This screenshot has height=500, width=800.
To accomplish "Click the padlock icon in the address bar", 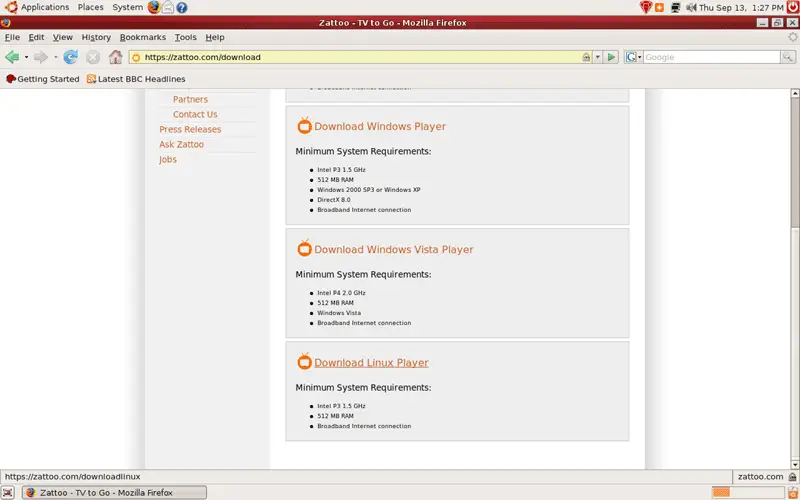I will point(586,57).
